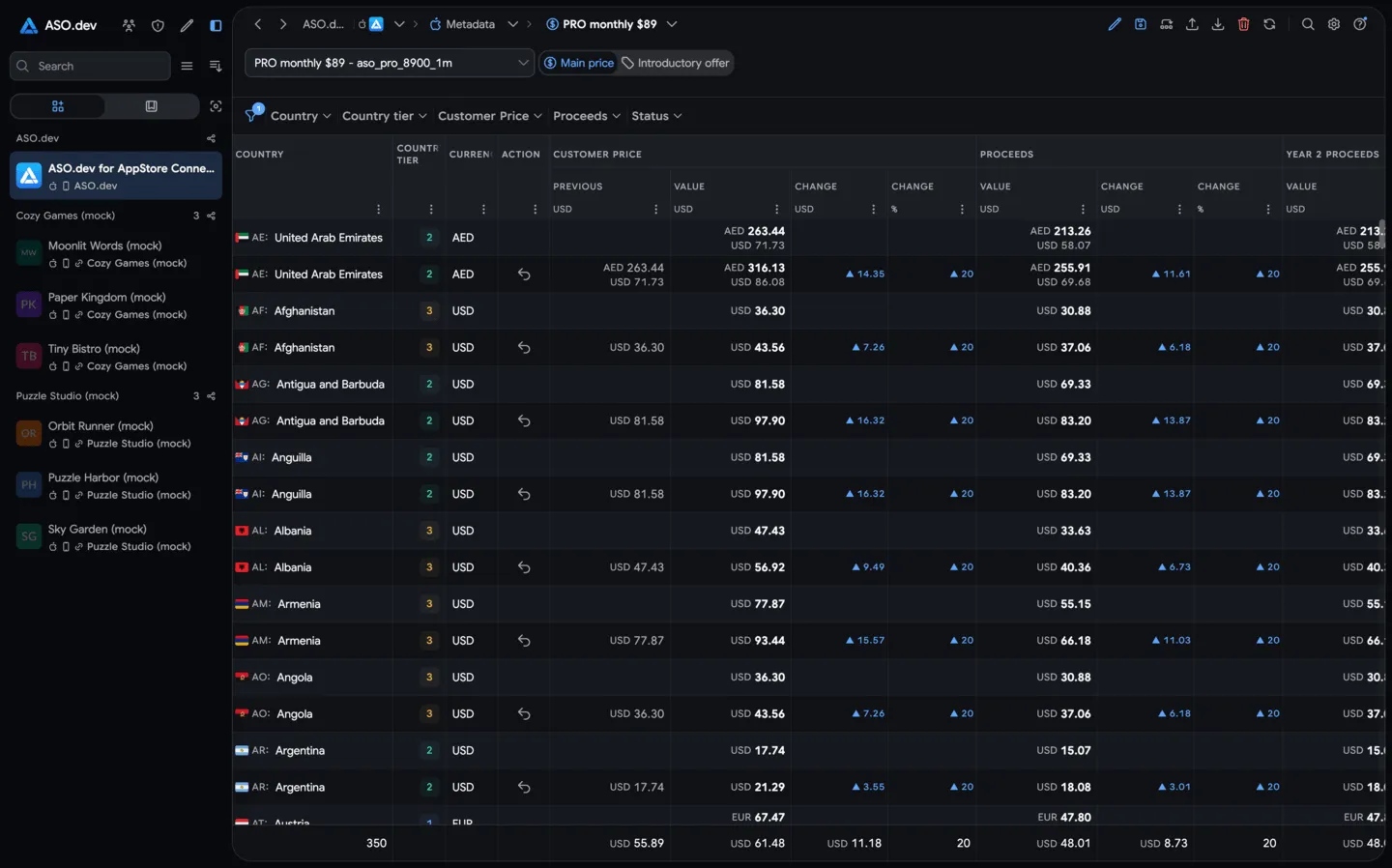Expand the Status filter dropdown
The width and height of the screenshot is (1392, 868).
coord(656,116)
